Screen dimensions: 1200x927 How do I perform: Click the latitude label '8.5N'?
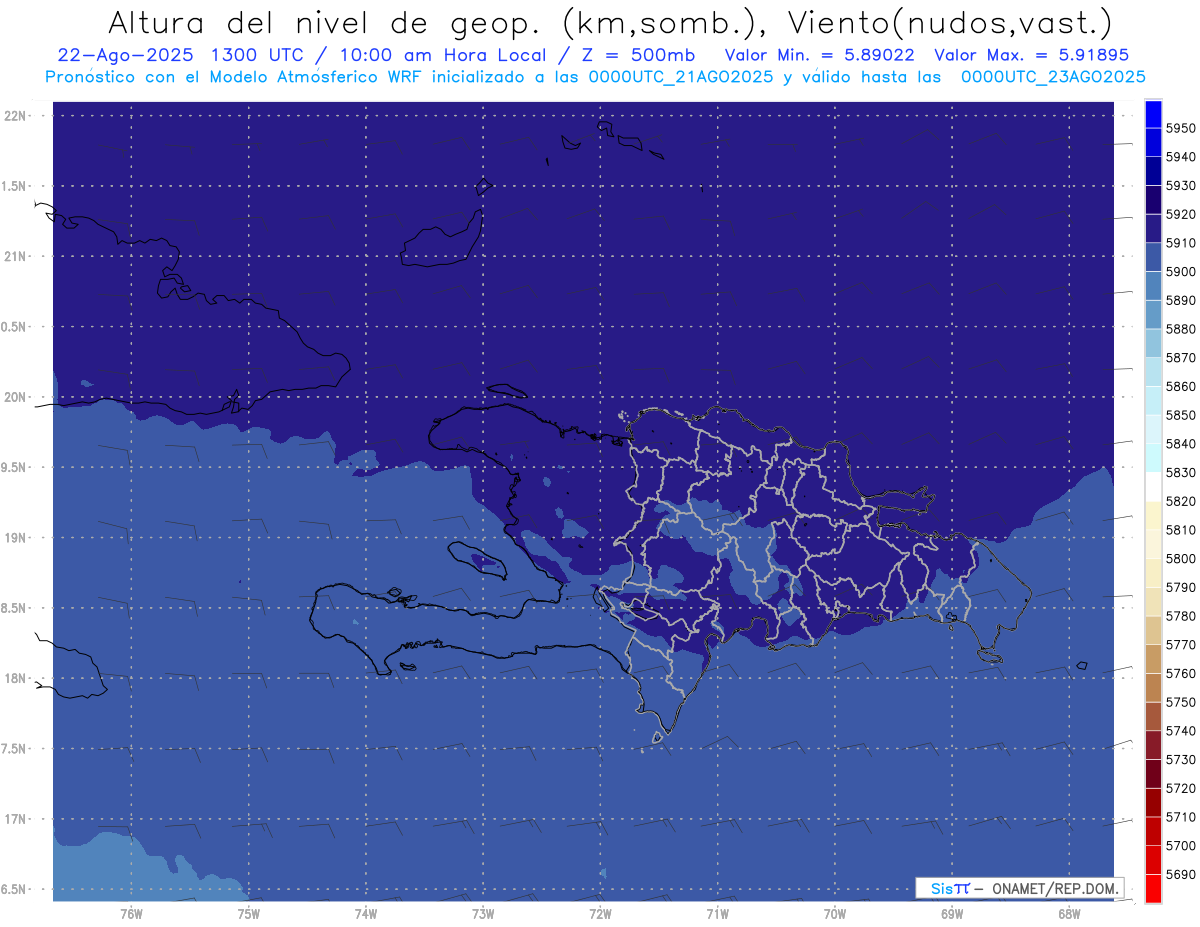coord(15,608)
